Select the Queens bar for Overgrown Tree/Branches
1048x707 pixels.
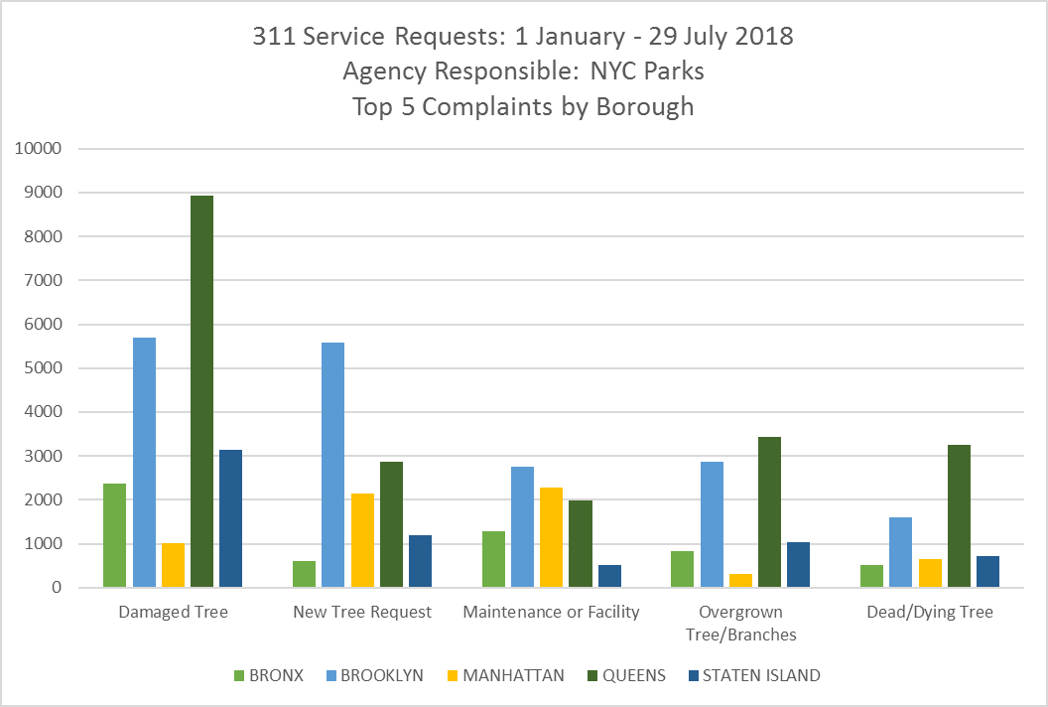769,512
